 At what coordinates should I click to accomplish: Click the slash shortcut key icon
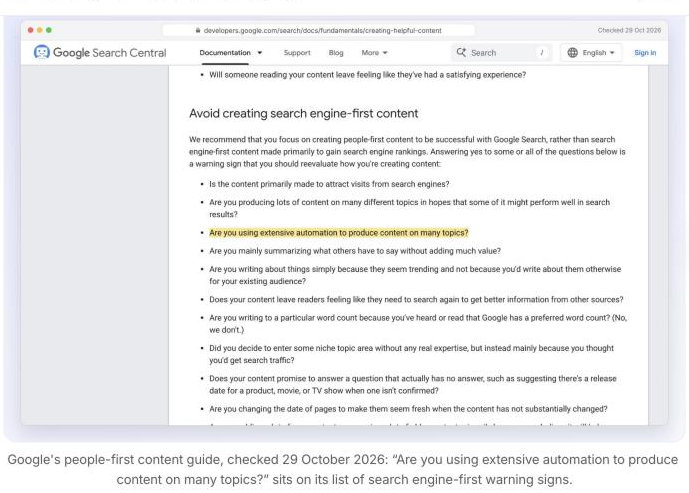[x=541, y=53]
